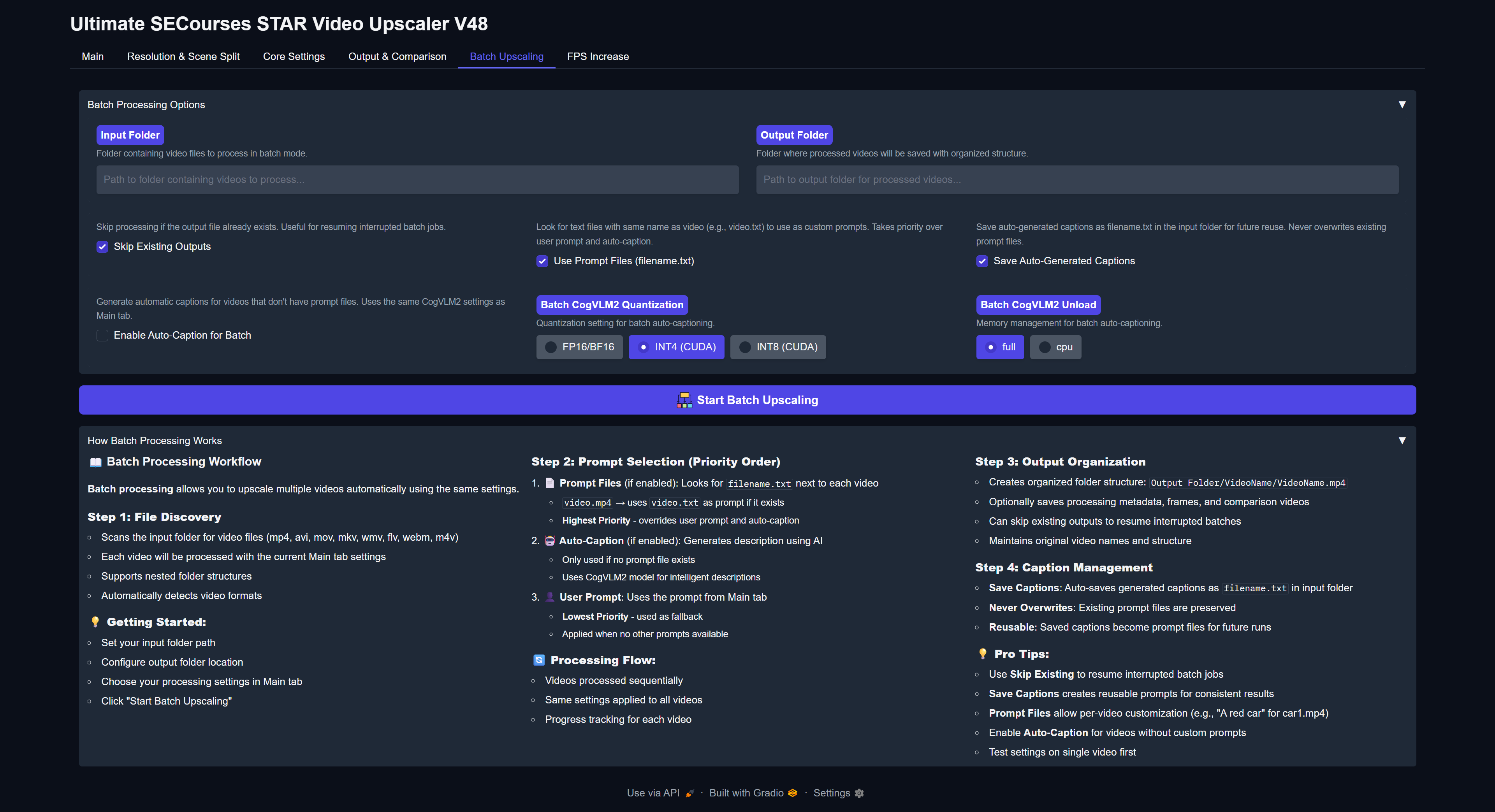Open the Use via API link
Screen dimensions: 1495x812
(653, 793)
